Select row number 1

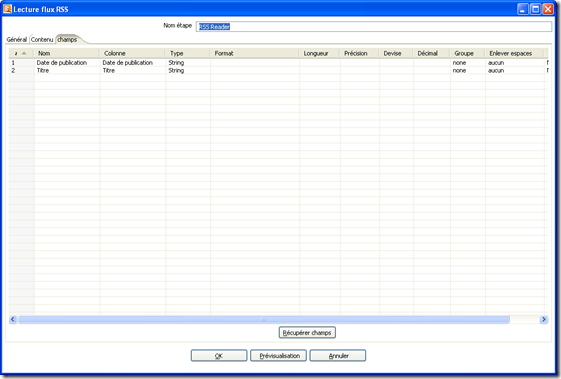[x=13, y=63]
